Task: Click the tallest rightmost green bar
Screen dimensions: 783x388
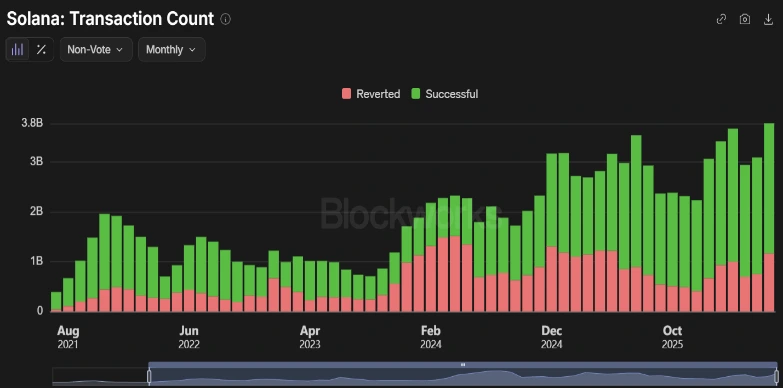Action: [769, 188]
